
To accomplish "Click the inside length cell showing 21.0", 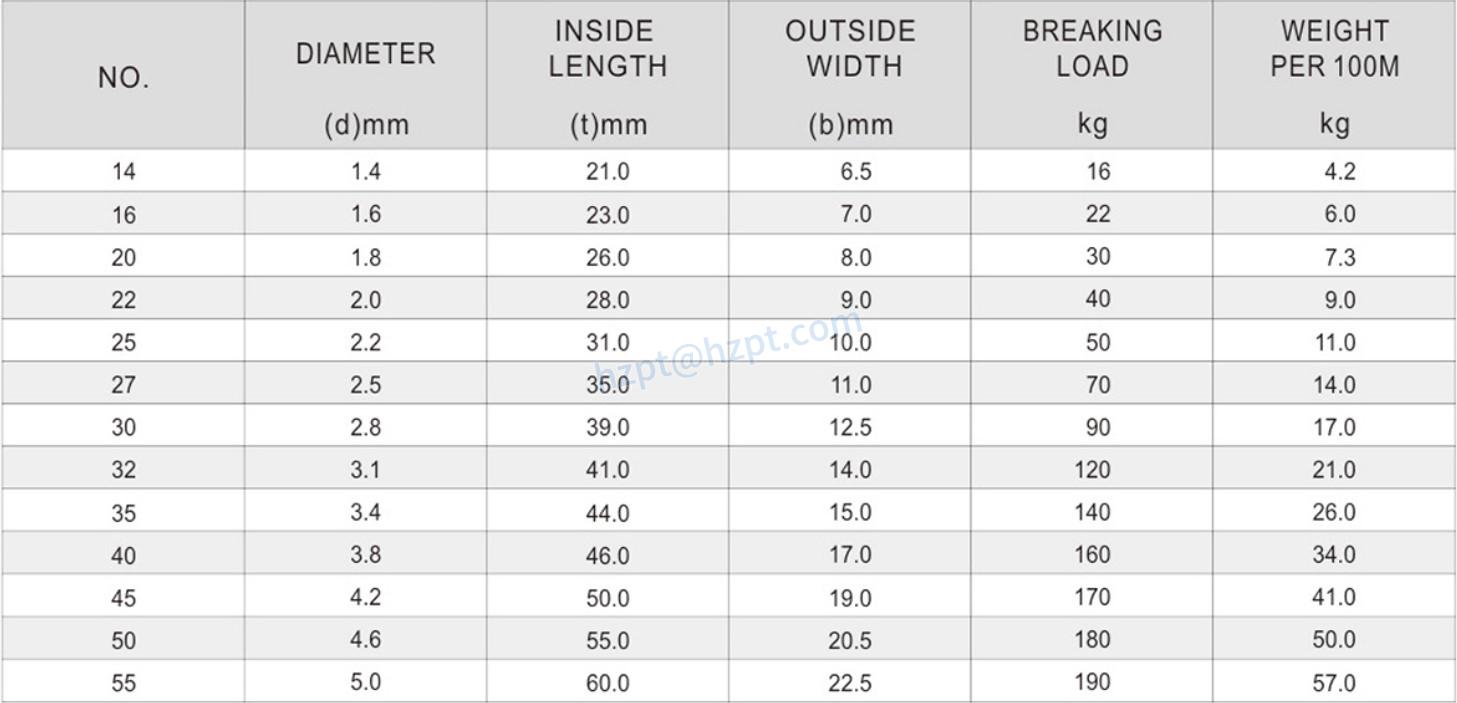I will tap(607, 172).
